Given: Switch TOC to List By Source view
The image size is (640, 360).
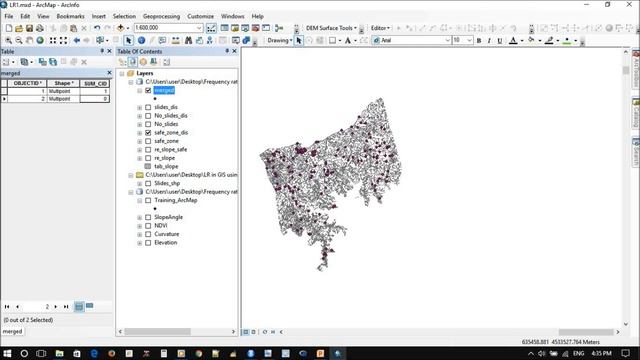Looking at the screenshot, I should click(133, 62).
